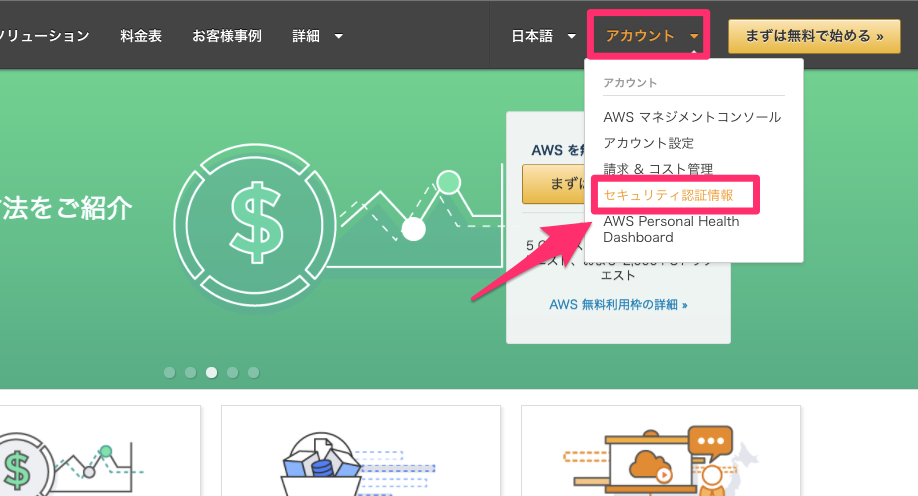
Task: Select the active third carousel dot
Action: 211,372
